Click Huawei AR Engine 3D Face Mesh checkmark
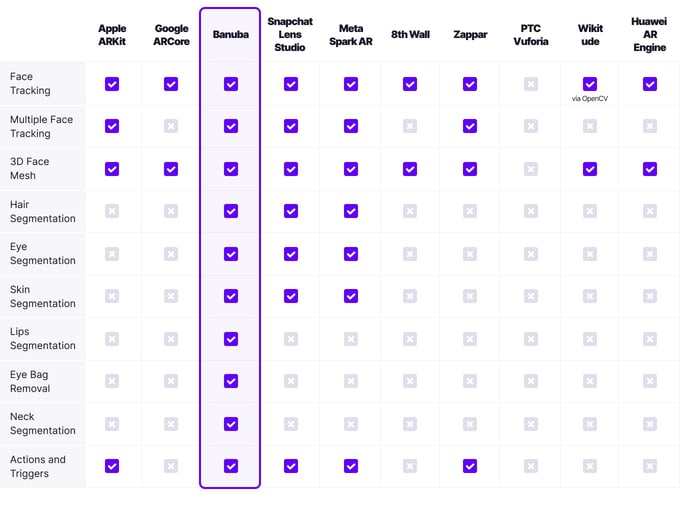 [x=650, y=169]
